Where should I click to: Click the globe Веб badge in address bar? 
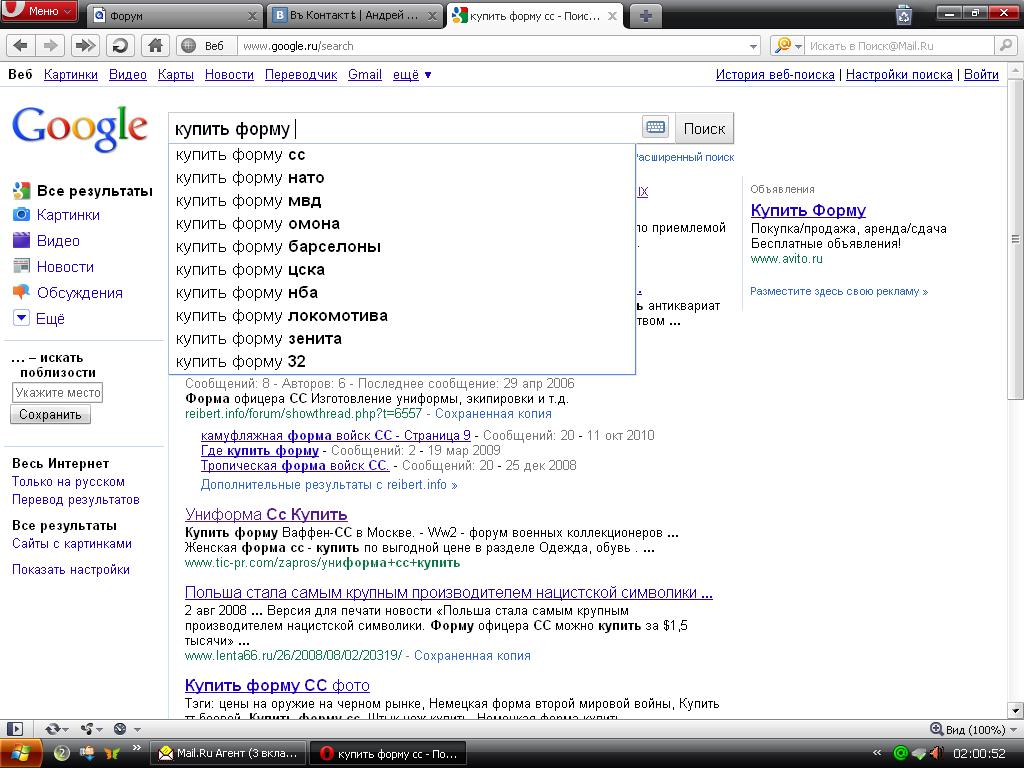pyautogui.click(x=204, y=46)
